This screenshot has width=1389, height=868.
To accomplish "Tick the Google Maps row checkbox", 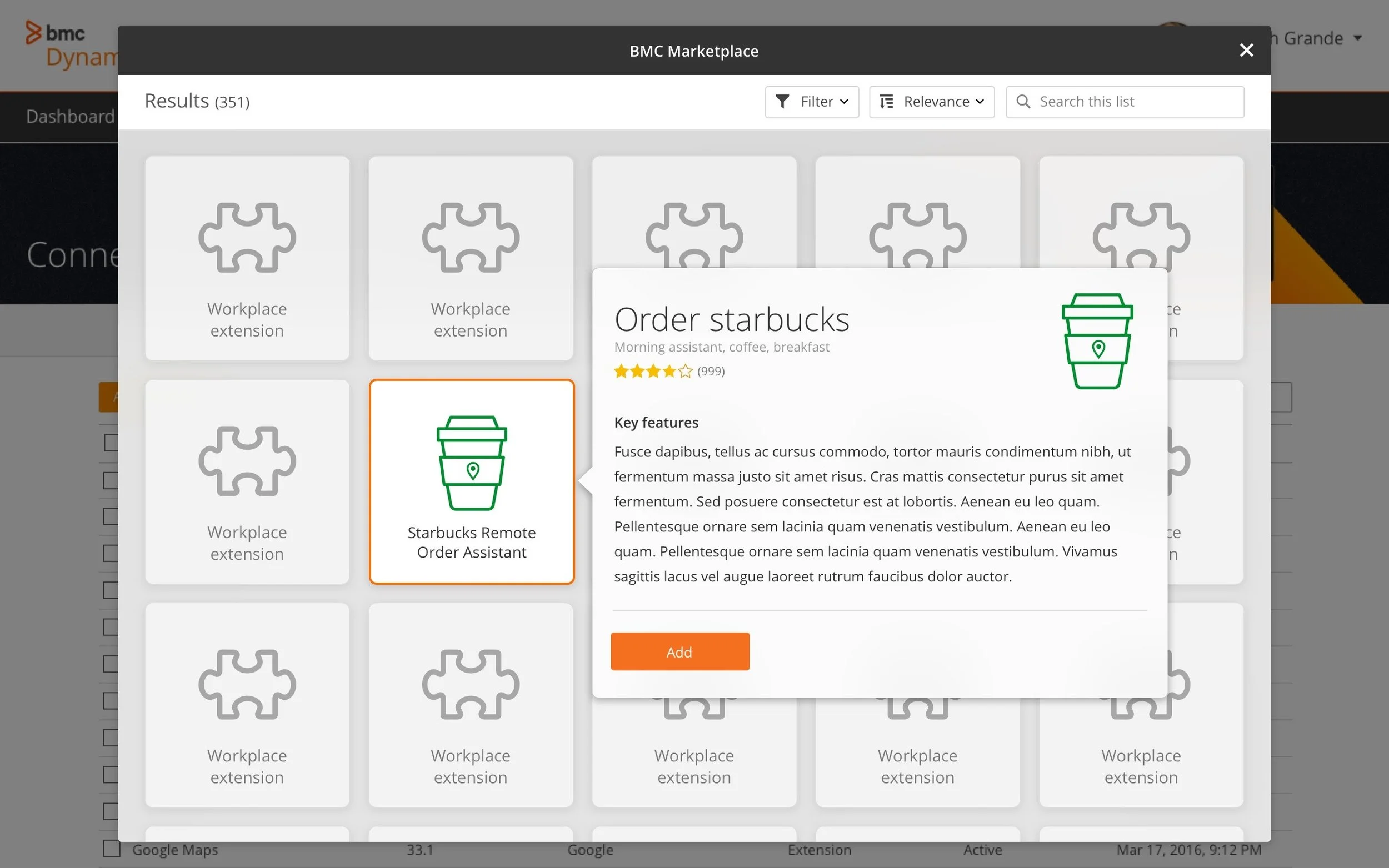I will click(x=111, y=849).
